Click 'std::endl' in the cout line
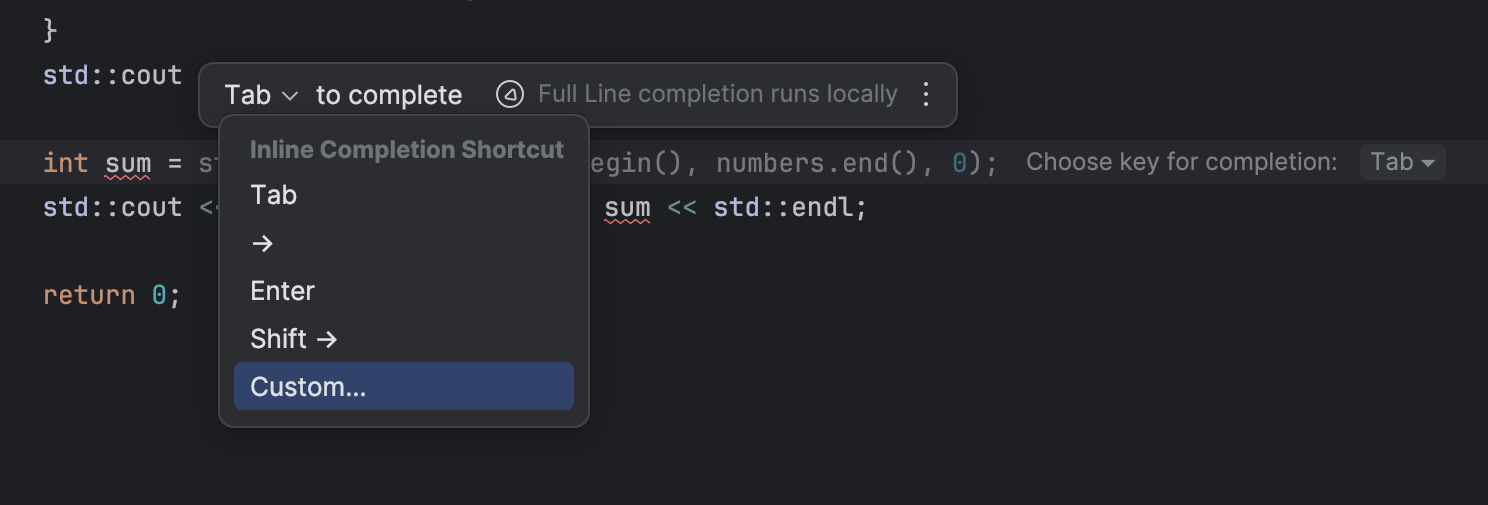 click(x=785, y=208)
